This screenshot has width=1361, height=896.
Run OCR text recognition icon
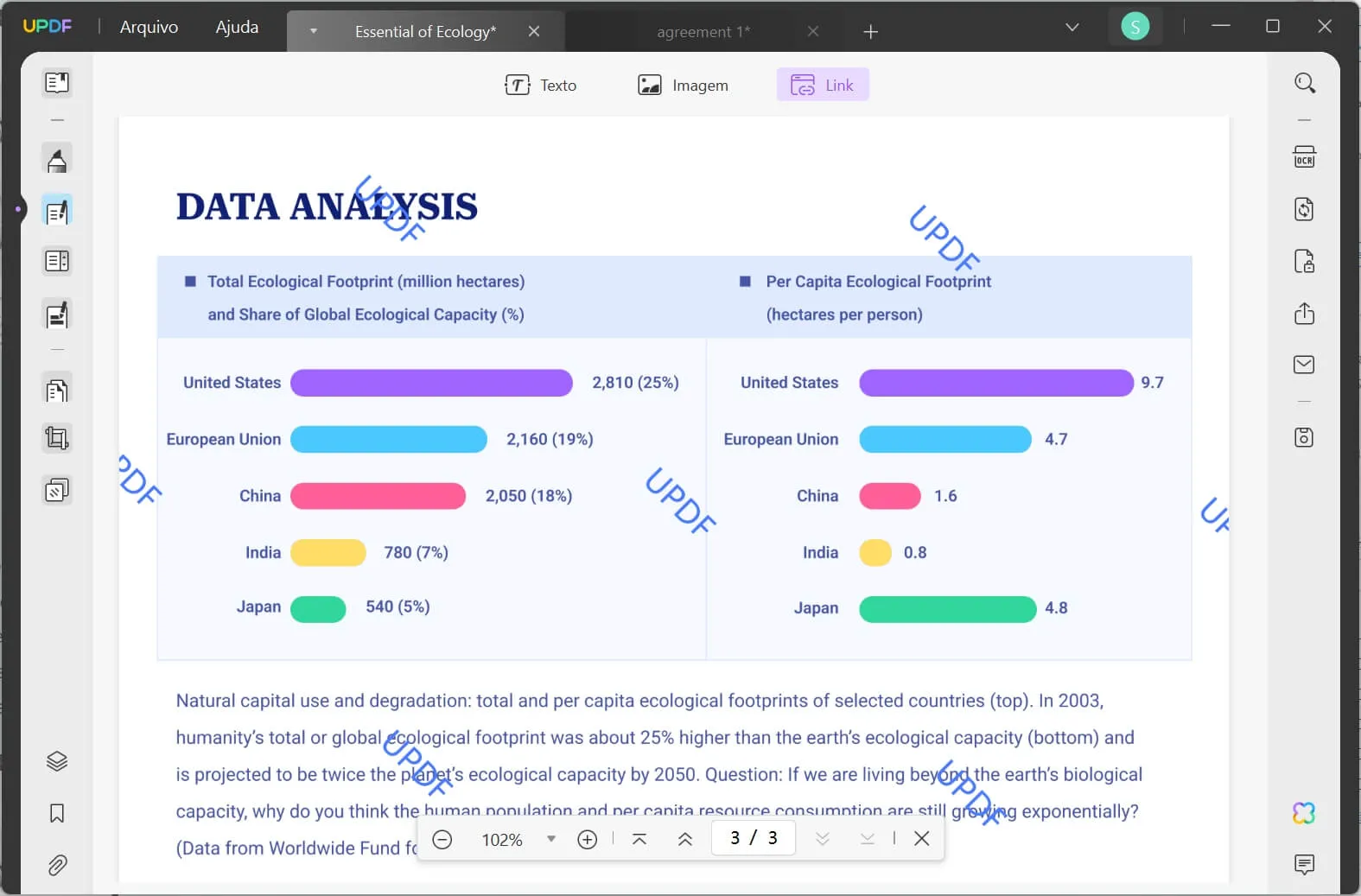point(1305,157)
